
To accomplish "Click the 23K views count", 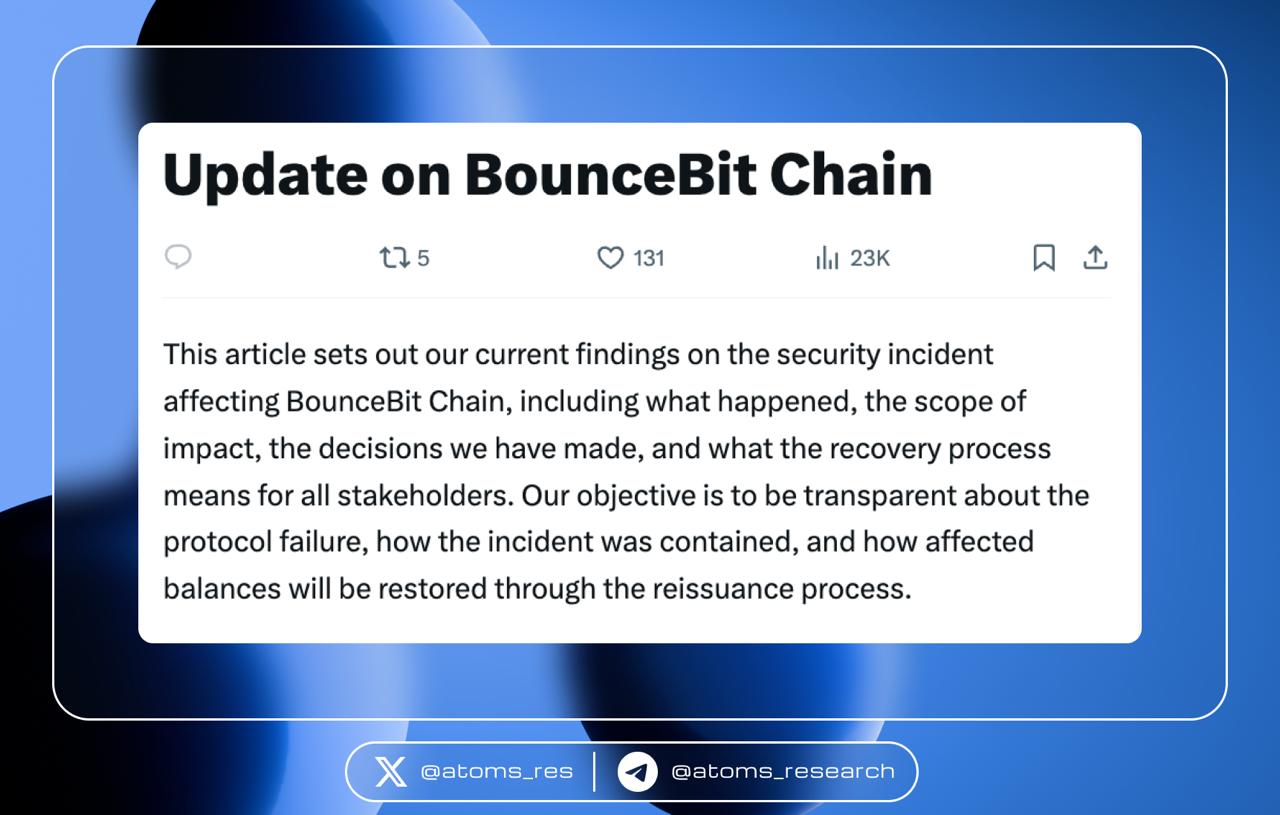I will [x=870, y=258].
